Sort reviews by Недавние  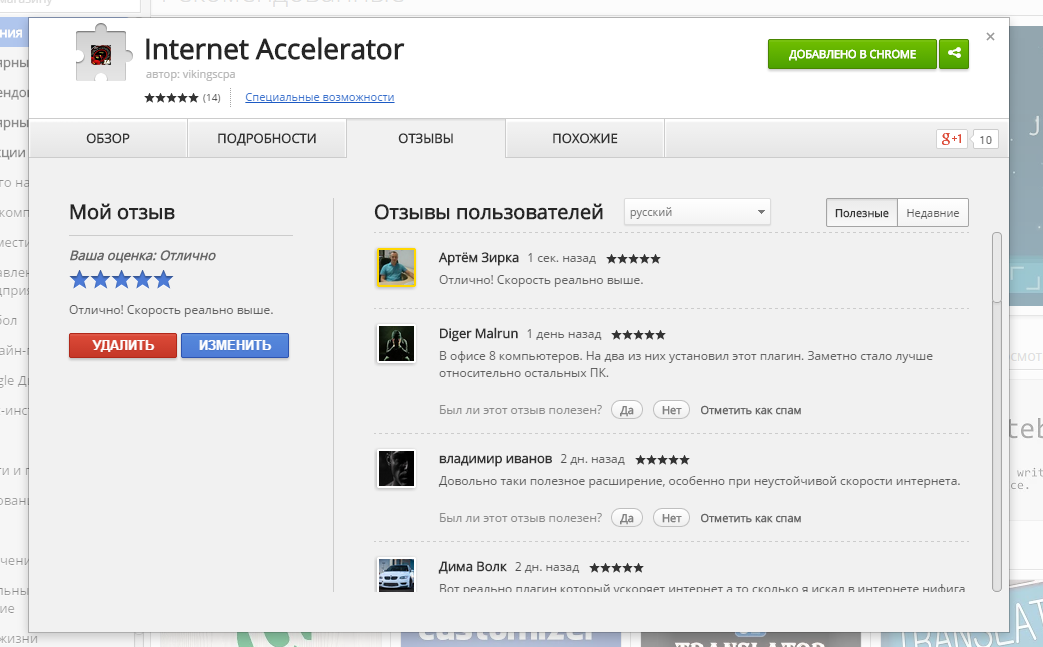[933, 213]
